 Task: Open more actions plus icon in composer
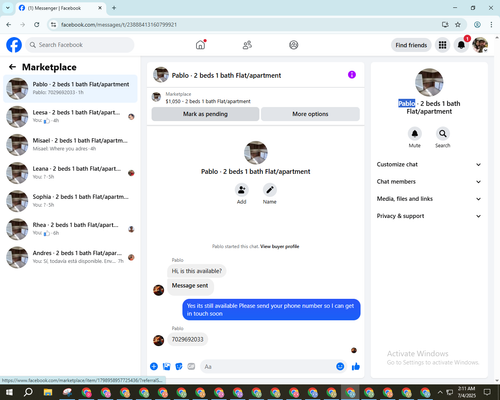tap(154, 367)
